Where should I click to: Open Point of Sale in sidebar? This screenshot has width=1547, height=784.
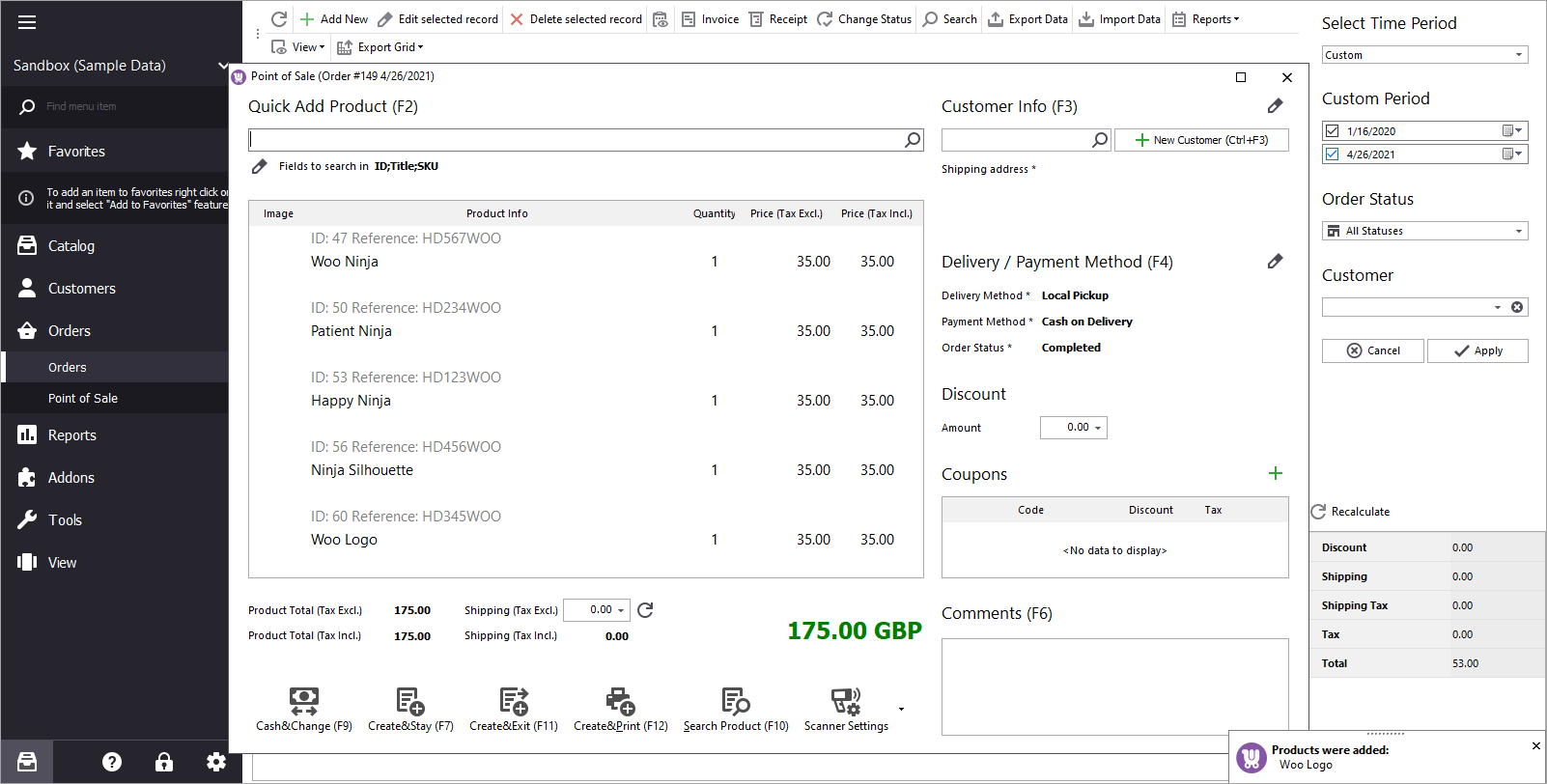tap(83, 398)
